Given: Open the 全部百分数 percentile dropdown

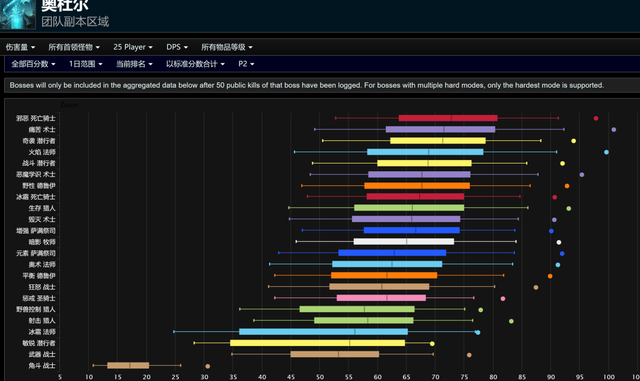Looking at the screenshot, I should [x=33, y=64].
